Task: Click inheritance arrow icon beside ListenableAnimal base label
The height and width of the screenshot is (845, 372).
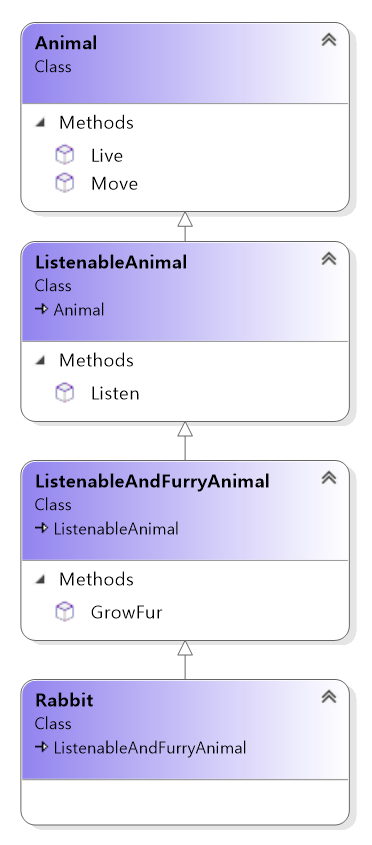Action: (x=42, y=528)
